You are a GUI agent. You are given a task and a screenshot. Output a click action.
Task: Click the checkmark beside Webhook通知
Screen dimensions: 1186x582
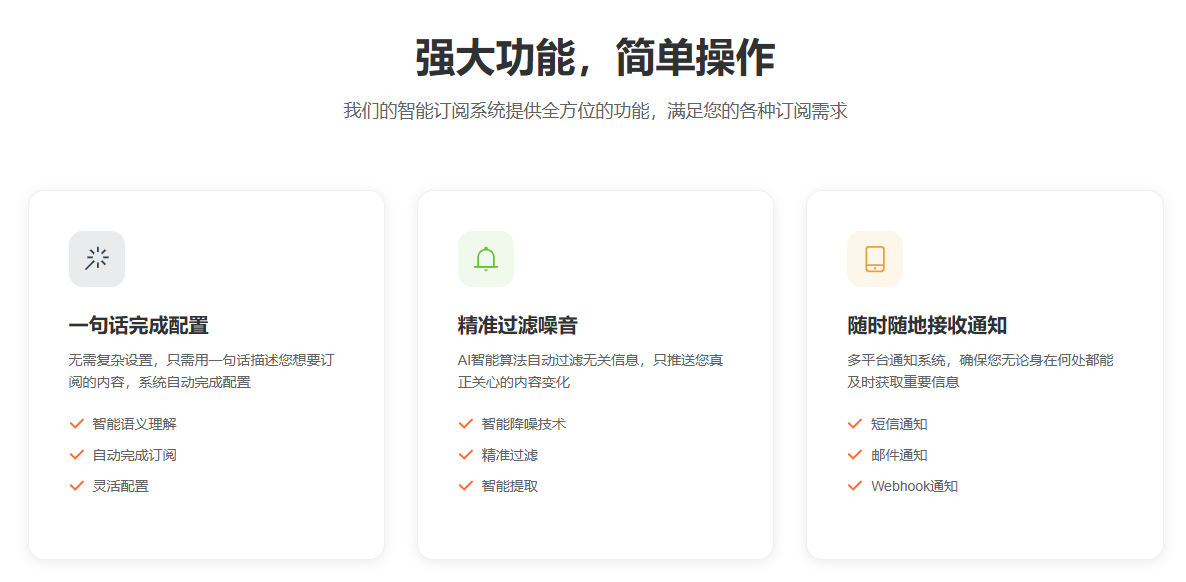click(854, 486)
